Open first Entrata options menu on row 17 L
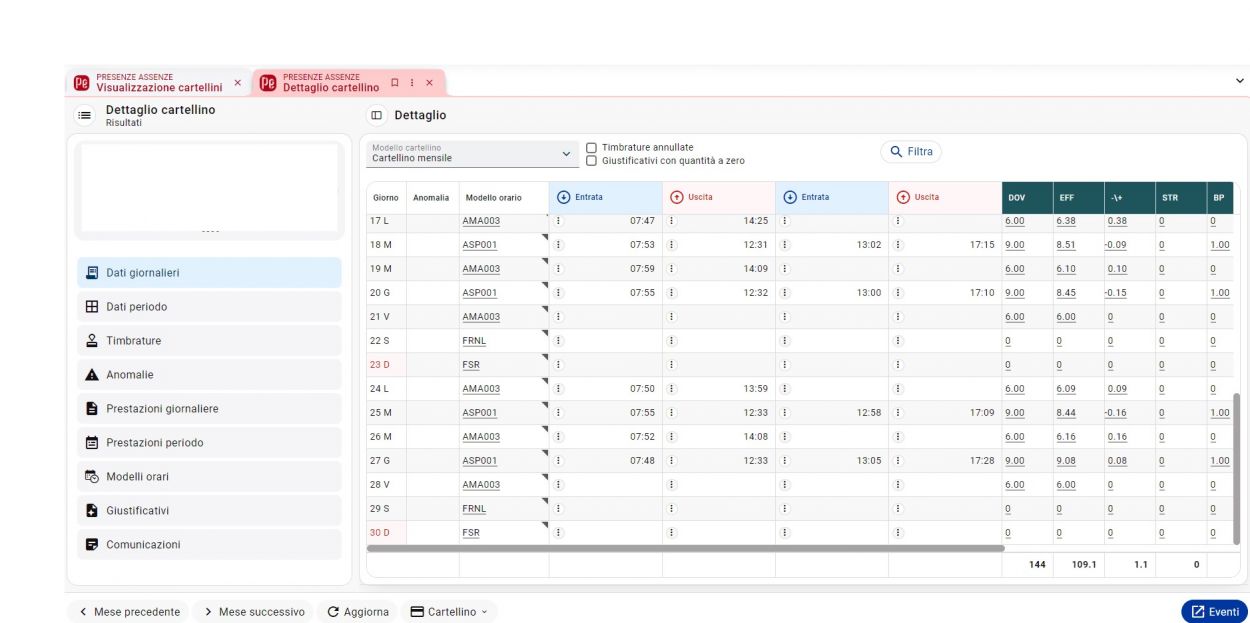The height and width of the screenshot is (623, 1250). point(559,221)
